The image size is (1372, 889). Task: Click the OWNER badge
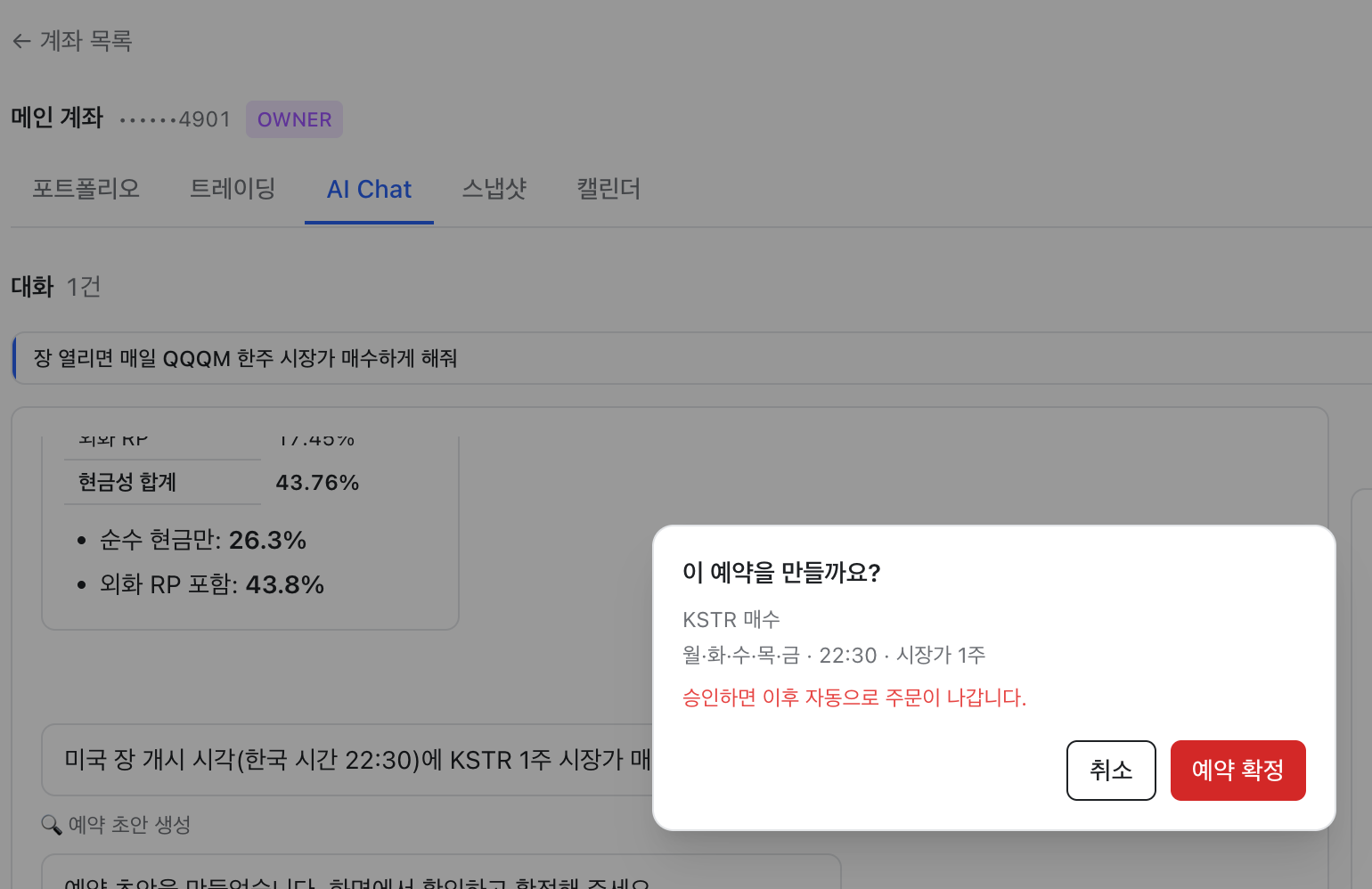pos(294,119)
